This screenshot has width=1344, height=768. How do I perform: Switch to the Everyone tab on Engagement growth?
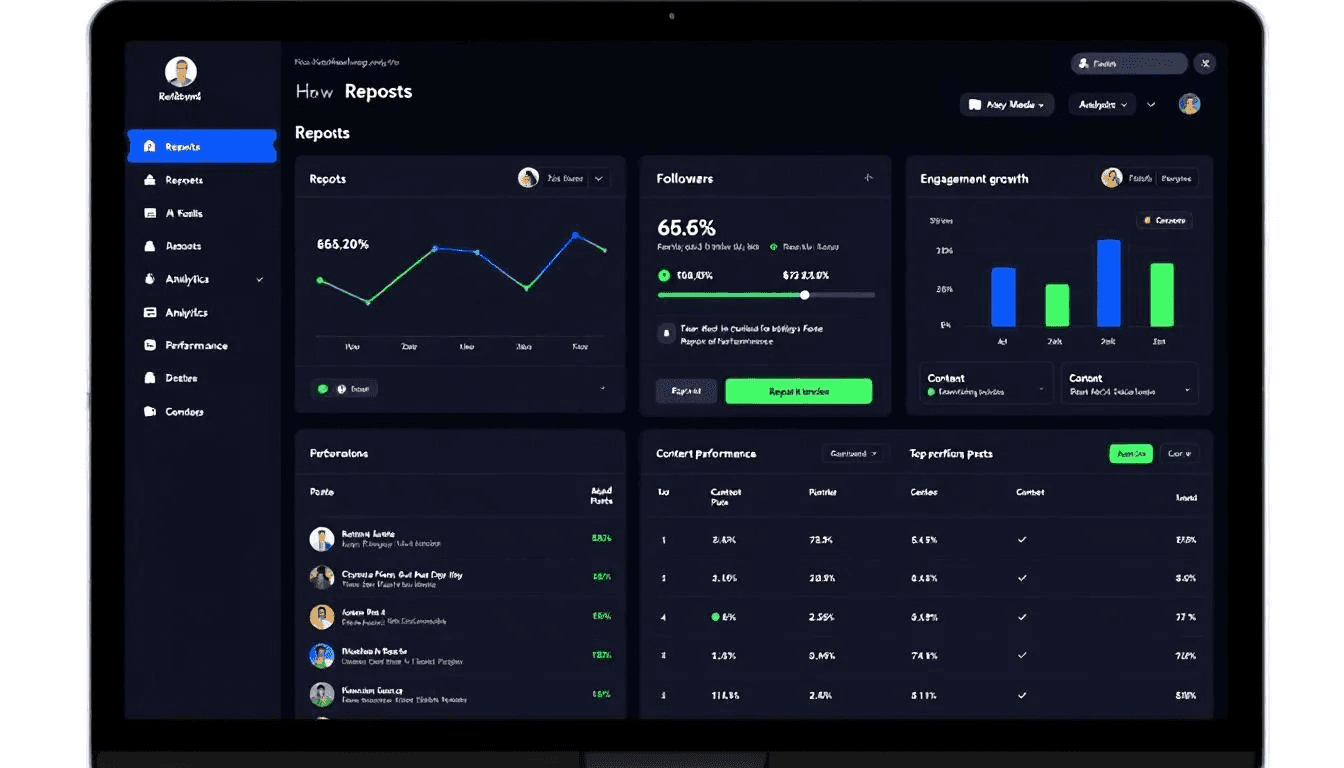click(x=1176, y=177)
